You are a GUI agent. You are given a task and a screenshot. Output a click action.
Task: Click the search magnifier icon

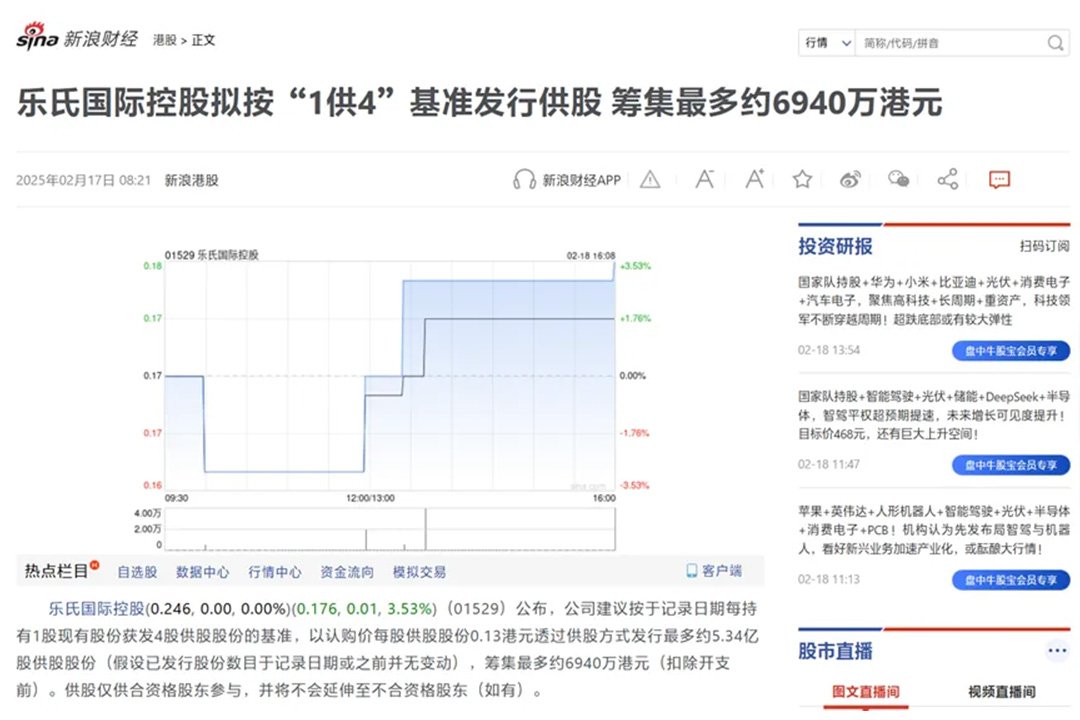(x=1056, y=43)
